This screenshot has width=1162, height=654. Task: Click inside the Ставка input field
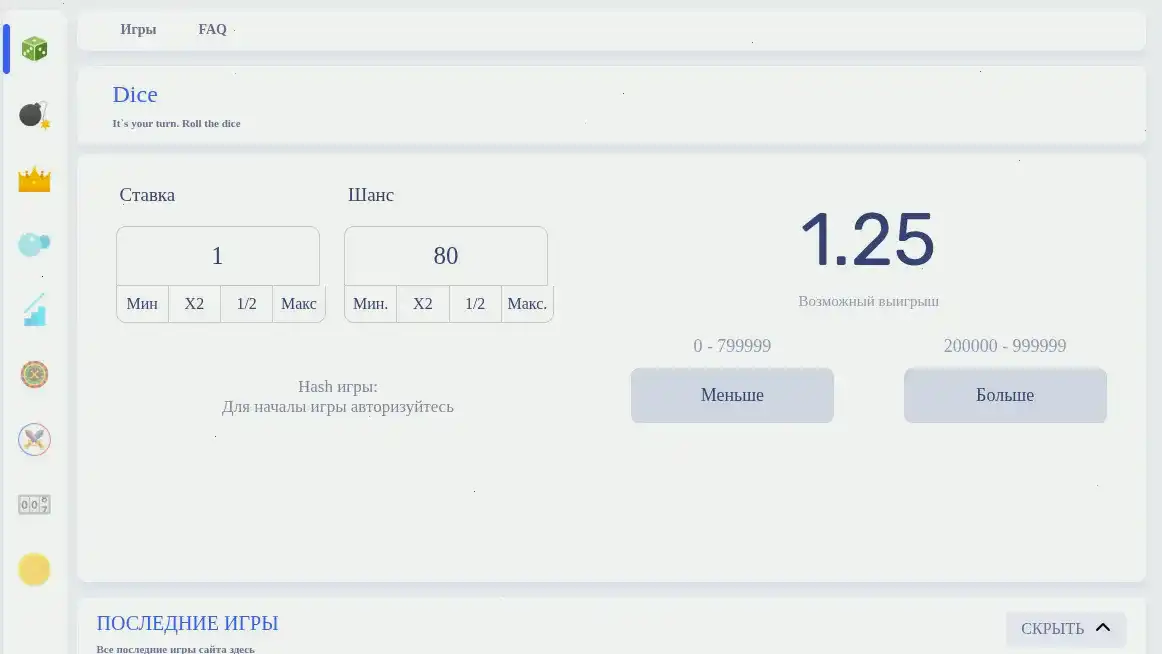(218, 256)
